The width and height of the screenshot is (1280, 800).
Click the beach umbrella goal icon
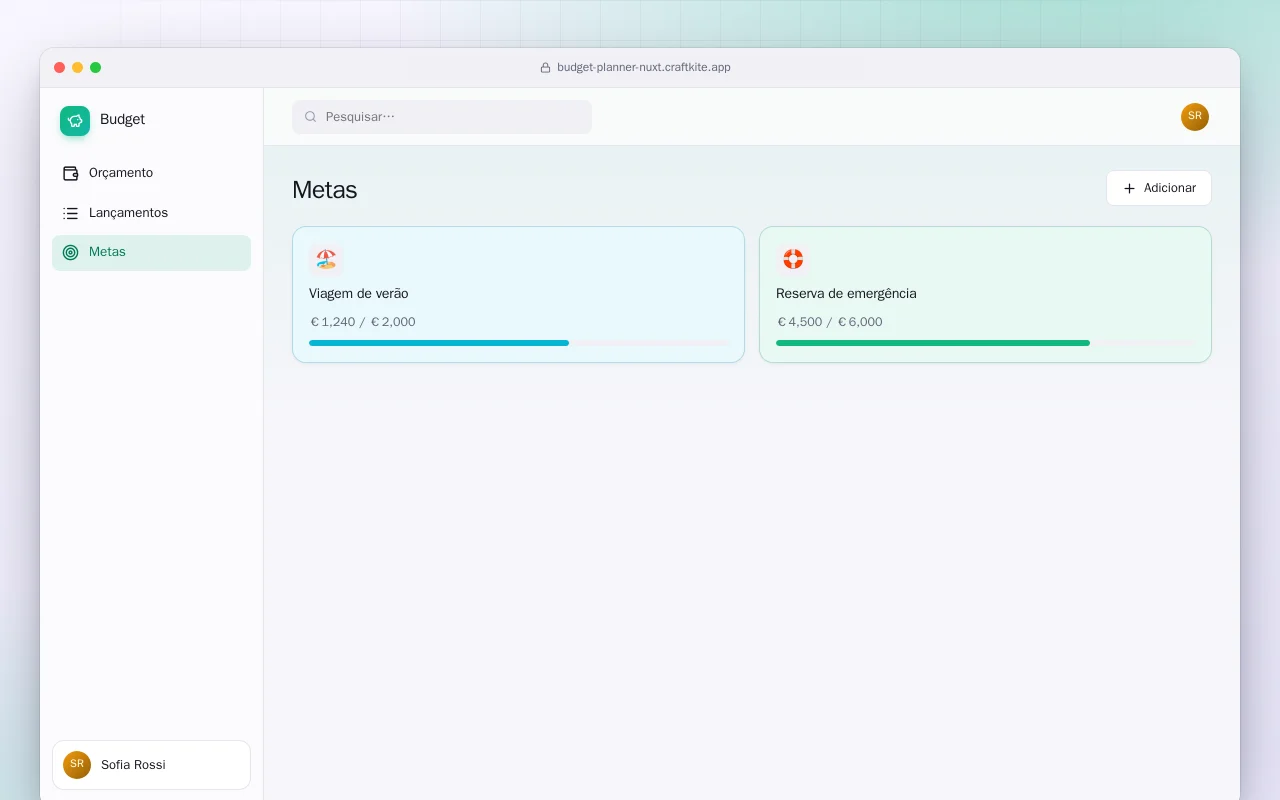point(326,260)
